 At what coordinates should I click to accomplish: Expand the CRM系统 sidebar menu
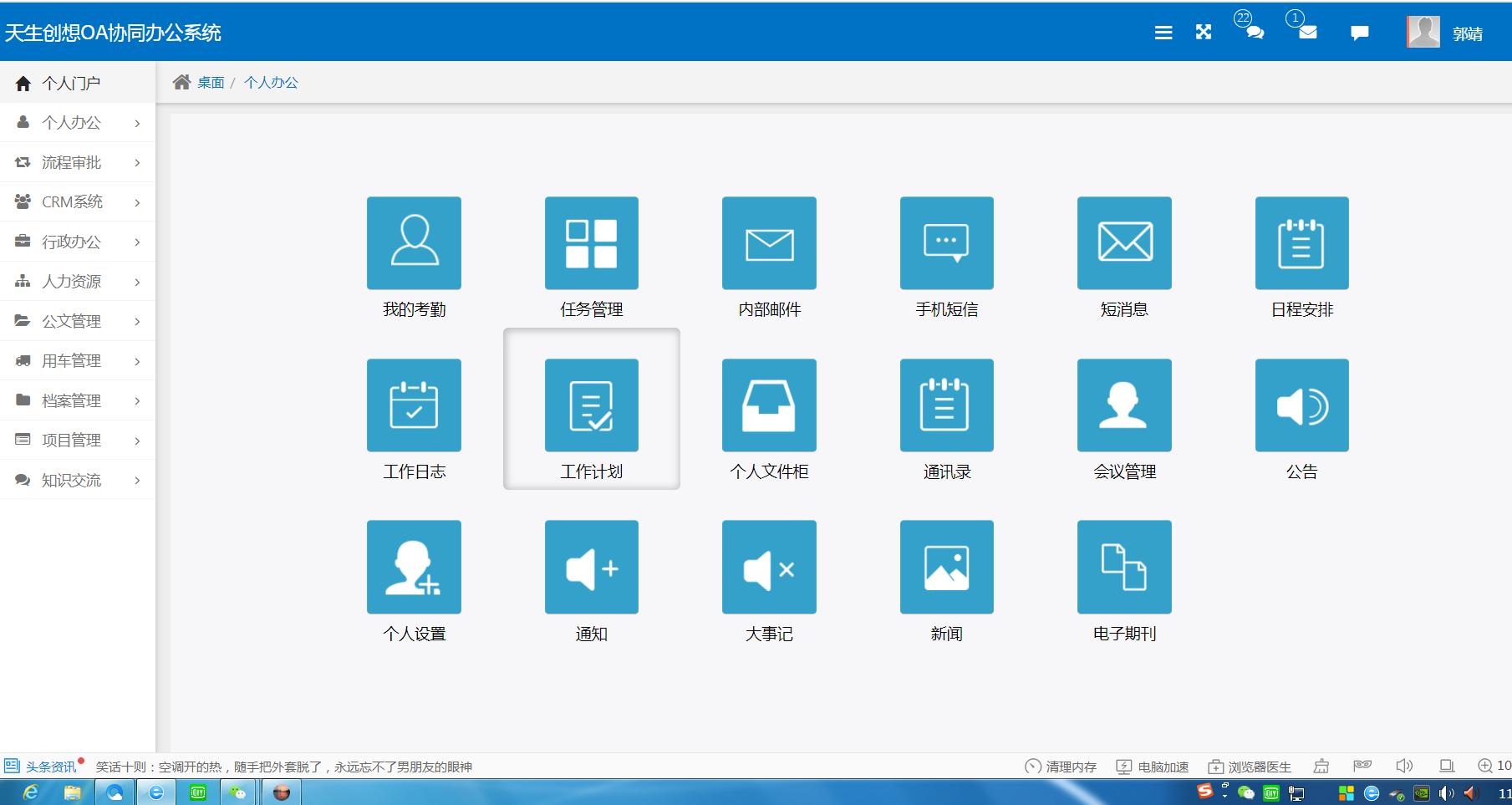[x=77, y=201]
